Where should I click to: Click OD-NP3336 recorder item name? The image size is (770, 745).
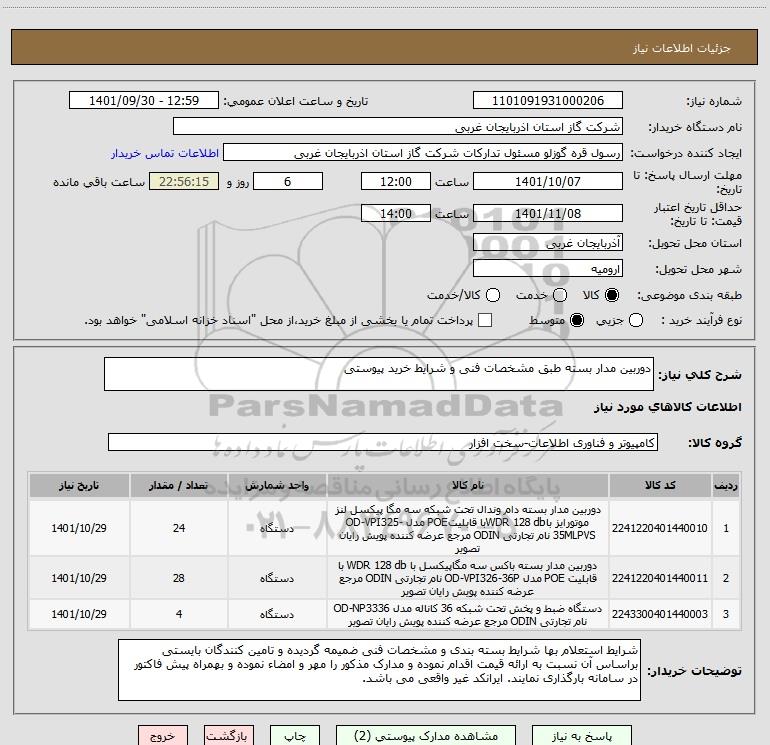pos(468,615)
